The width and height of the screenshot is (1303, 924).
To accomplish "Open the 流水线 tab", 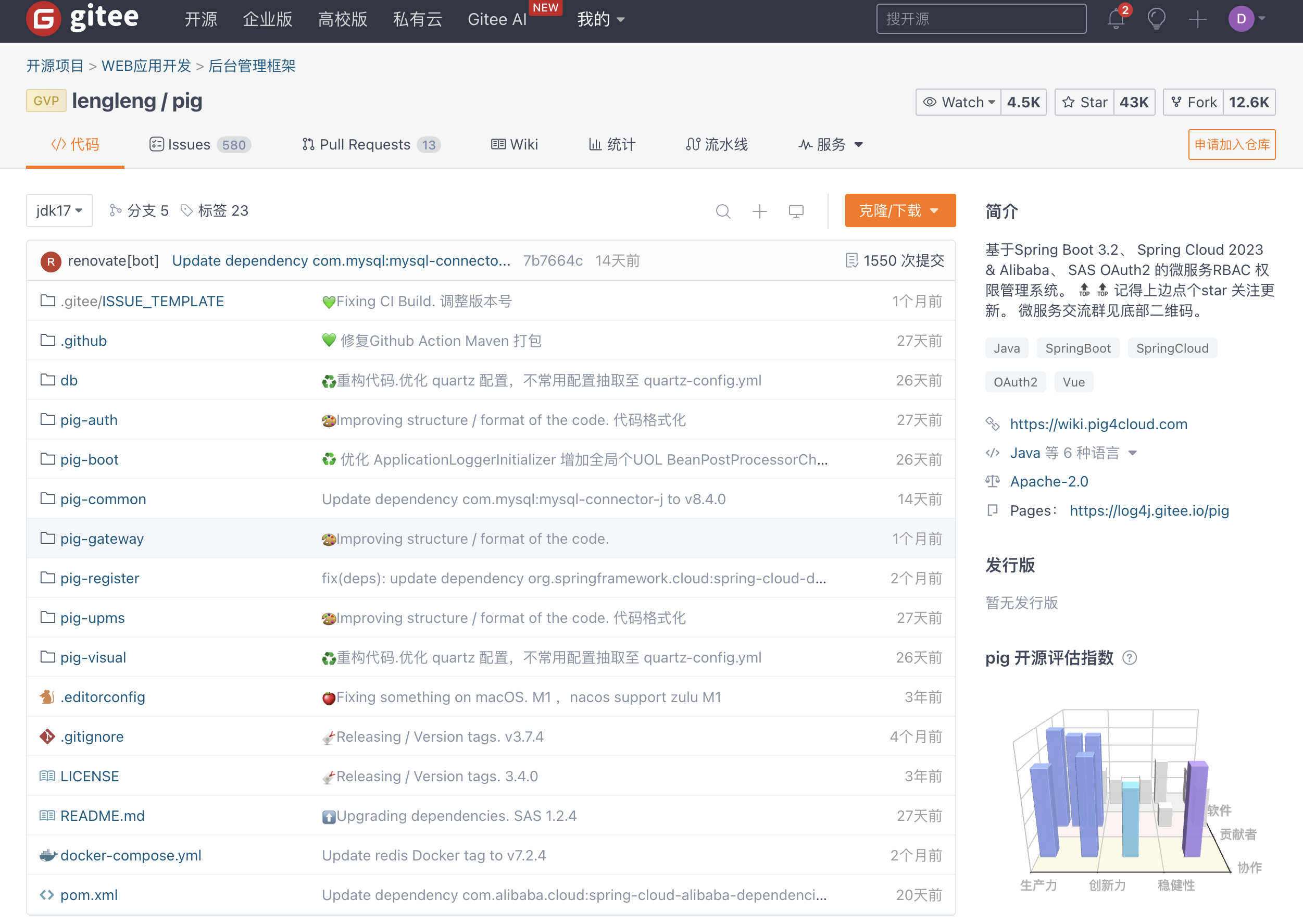I will click(717, 144).
